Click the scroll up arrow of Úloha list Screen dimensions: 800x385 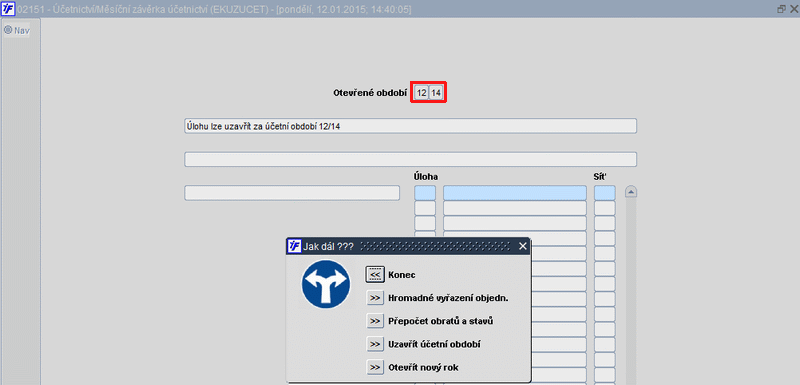click(631, 193)
